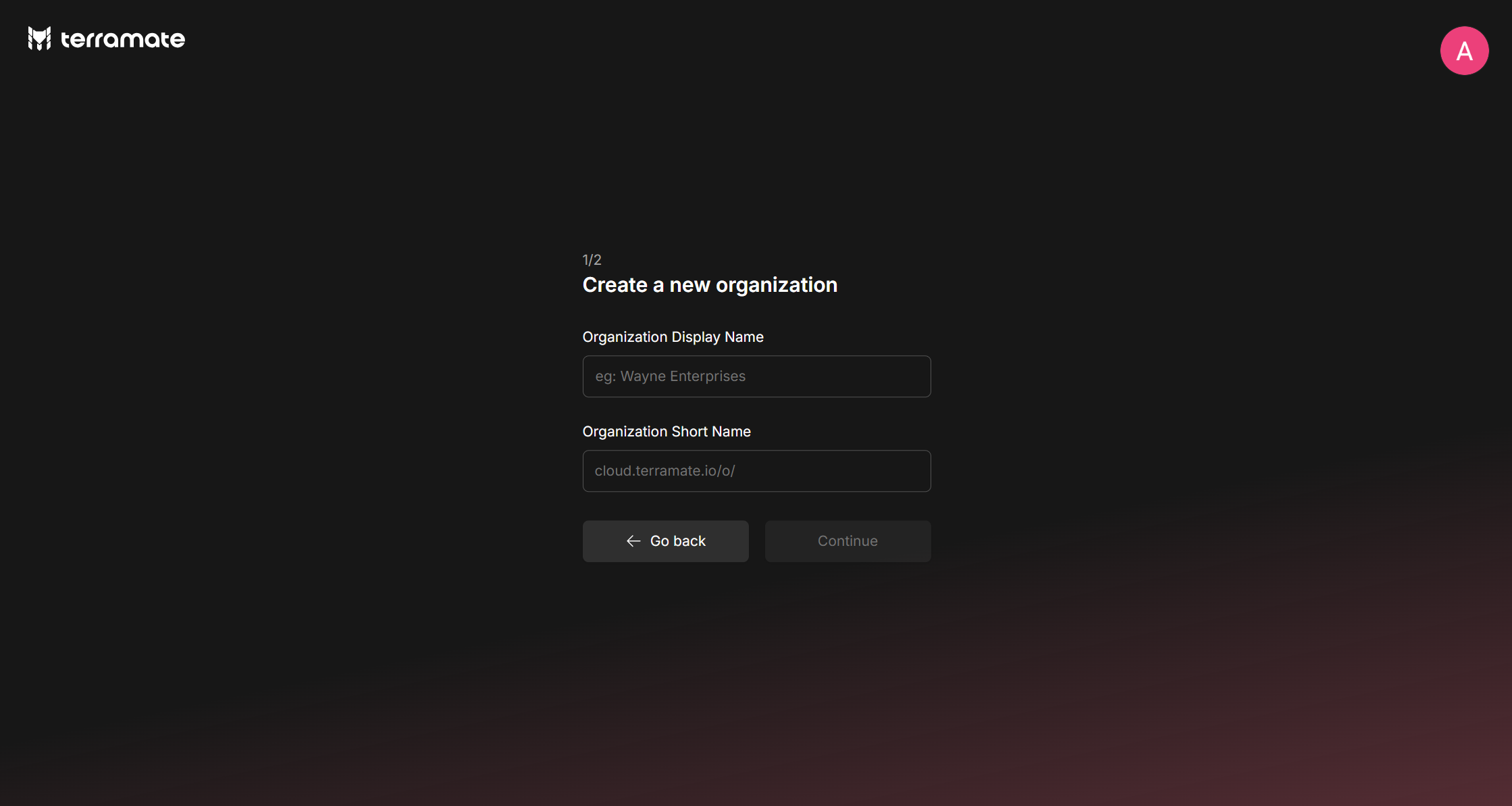Click the terramate wordmark text
The width and height of the screenshot is (1512, 806).
(x=123, y=39)
